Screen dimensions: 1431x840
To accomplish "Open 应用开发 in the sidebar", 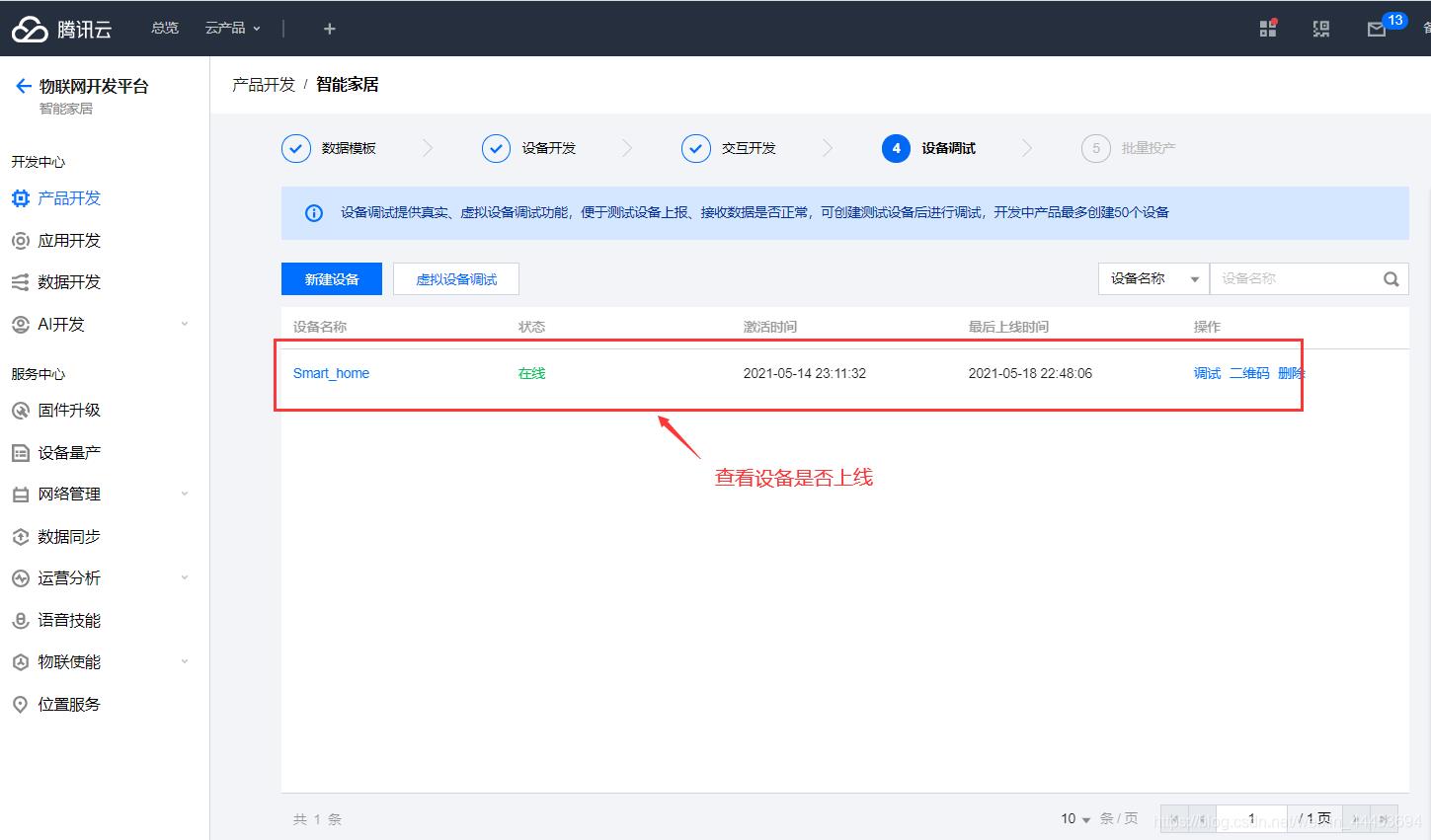I will tap(69, 241).
